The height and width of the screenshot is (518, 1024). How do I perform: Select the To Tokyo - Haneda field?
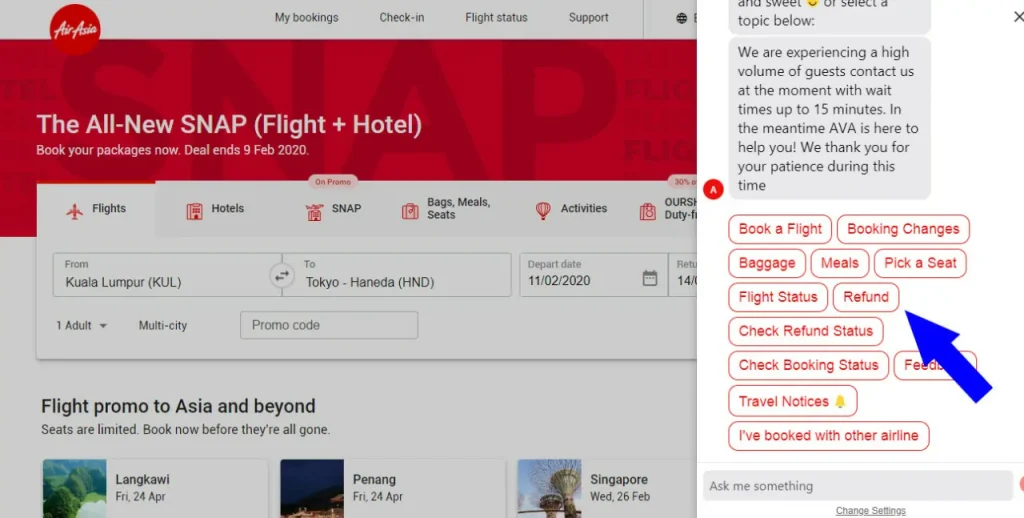[397, 275]
